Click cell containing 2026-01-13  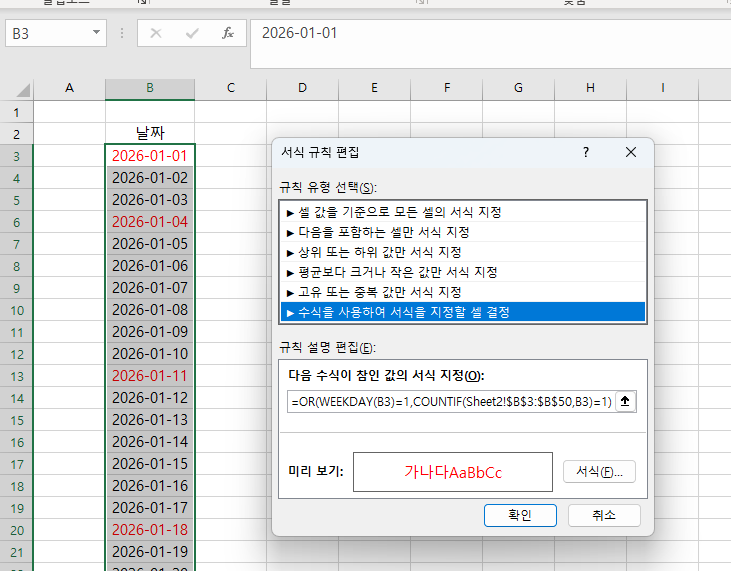pyautogui.click(x=150, y=420)
